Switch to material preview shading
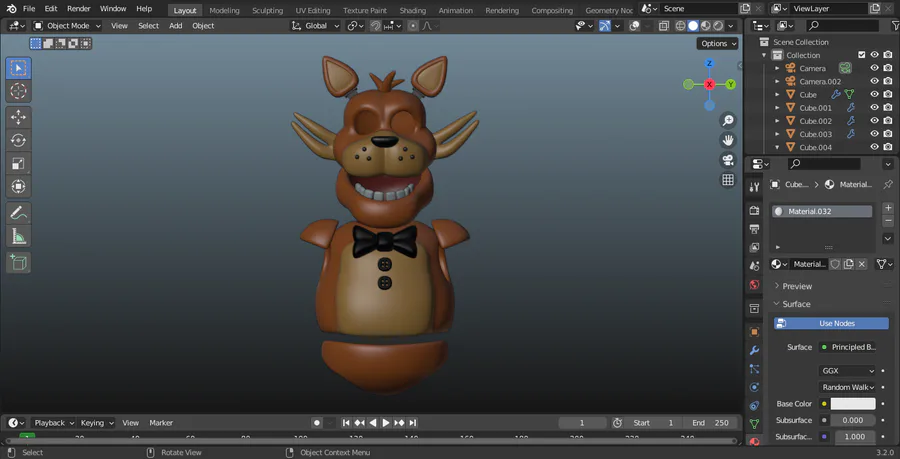900x459 pixels. pos(706,26)
